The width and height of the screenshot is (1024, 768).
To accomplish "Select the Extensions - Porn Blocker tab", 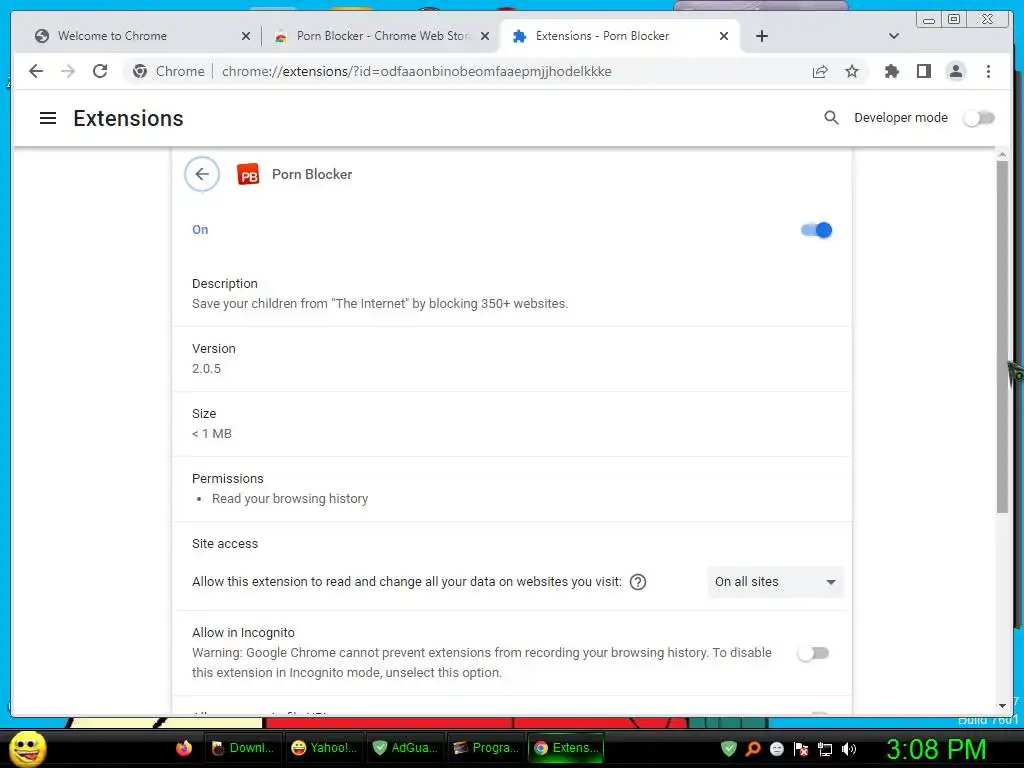I will click(620, 36).
